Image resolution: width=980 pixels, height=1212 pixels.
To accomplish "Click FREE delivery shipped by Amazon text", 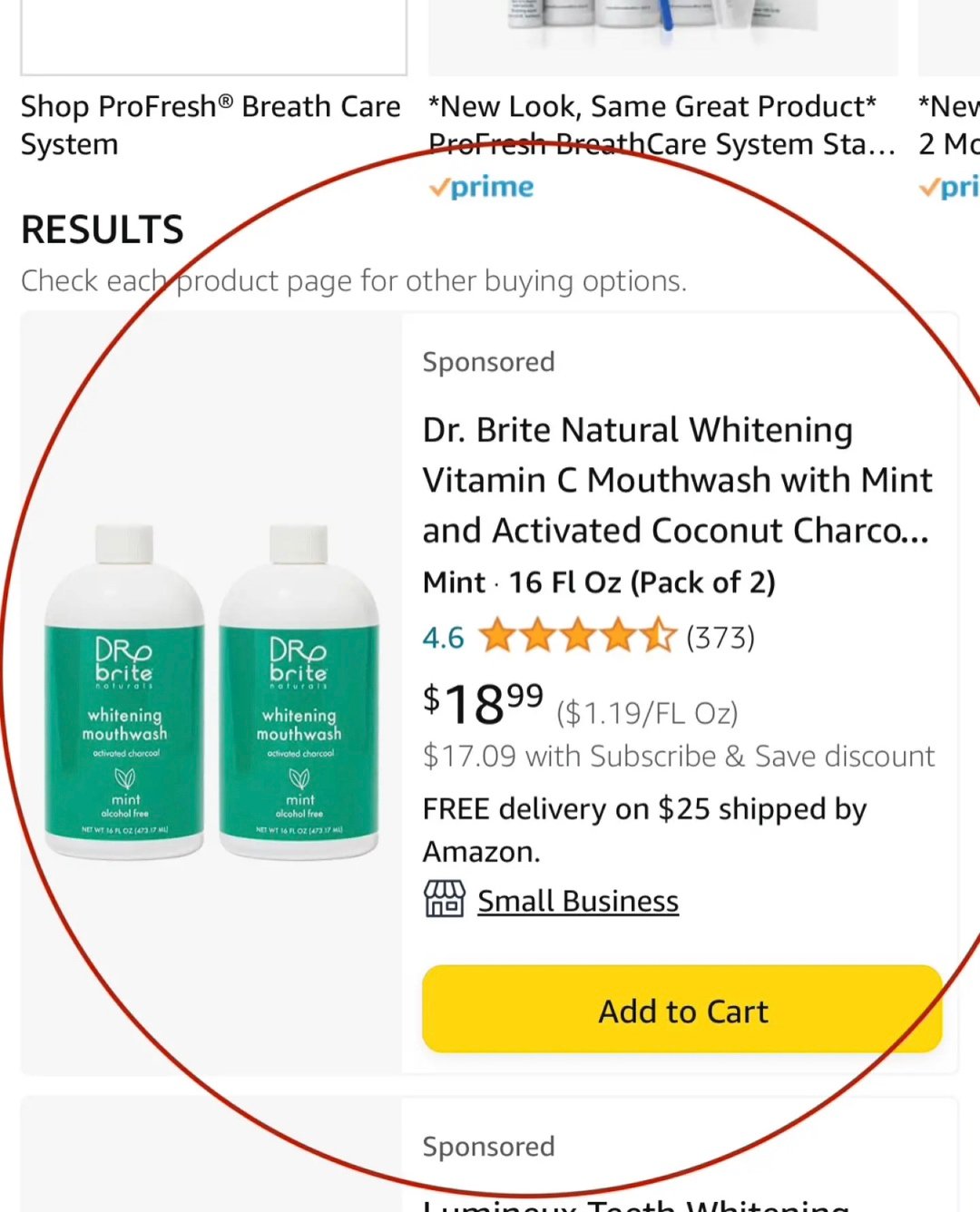I will click(645, 830).
